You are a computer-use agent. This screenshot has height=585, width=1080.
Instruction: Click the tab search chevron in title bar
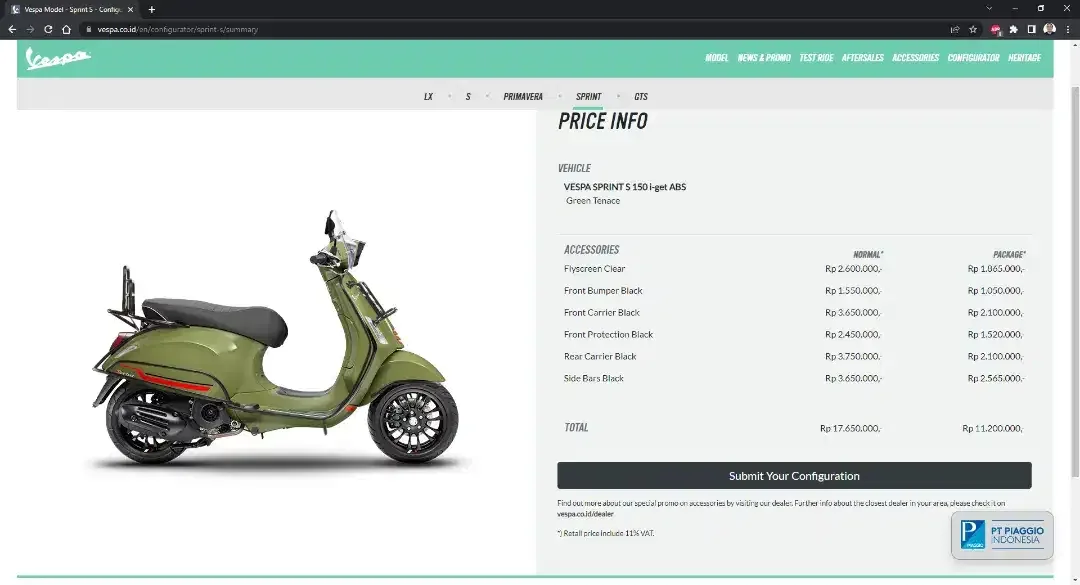coord(989,9)
